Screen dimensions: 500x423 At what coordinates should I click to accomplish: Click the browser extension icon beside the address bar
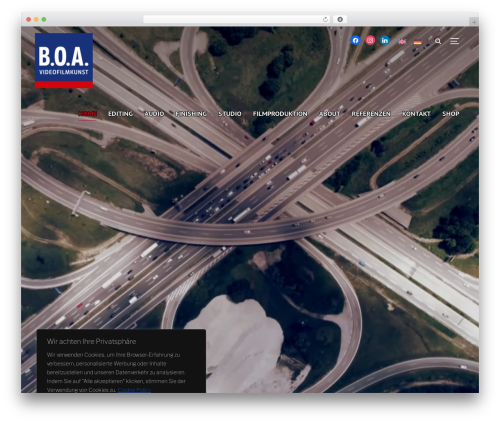point(340,19)
